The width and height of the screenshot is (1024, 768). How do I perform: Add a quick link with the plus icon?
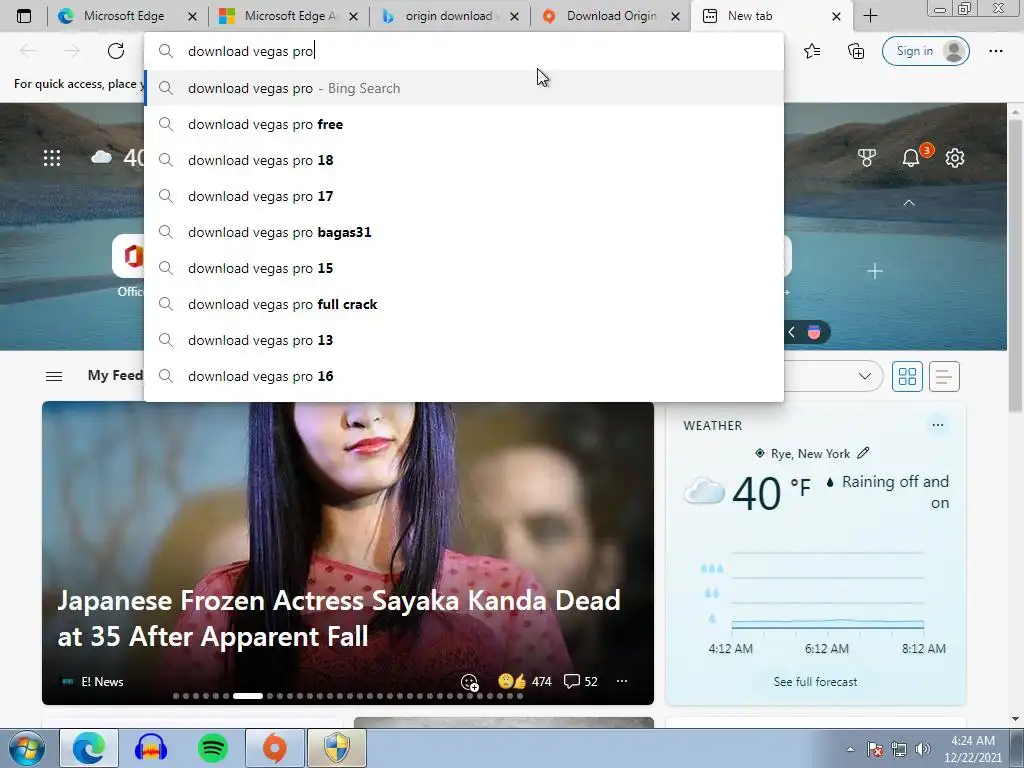coord(874,270)
